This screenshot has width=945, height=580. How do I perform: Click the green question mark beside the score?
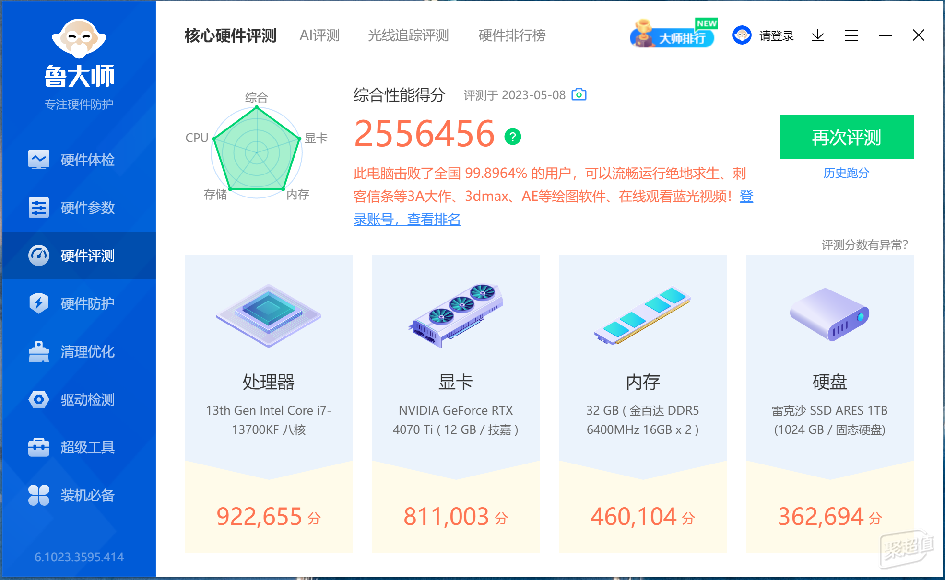point(512,137)
